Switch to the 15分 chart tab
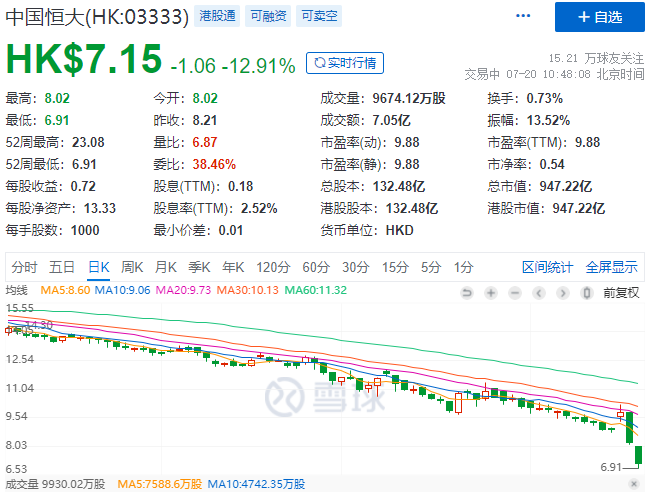Screen dimensions: 646x492 395,267
